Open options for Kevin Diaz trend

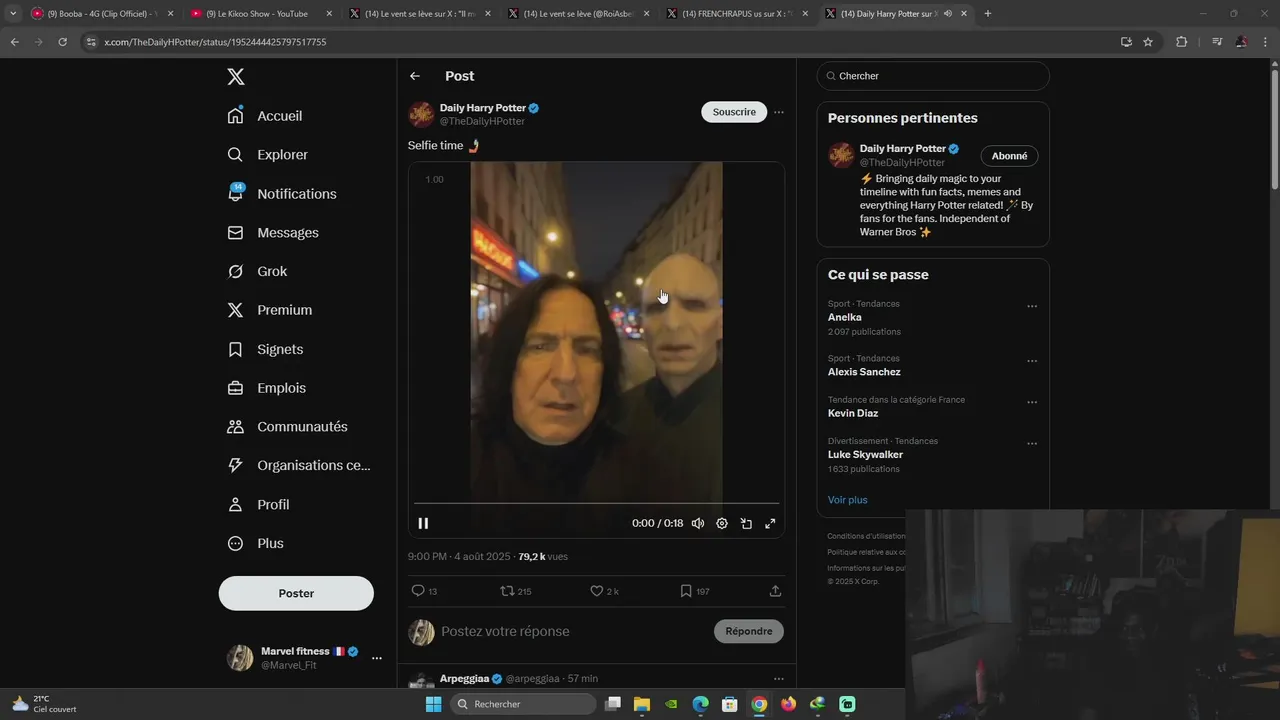point(1032,403)
